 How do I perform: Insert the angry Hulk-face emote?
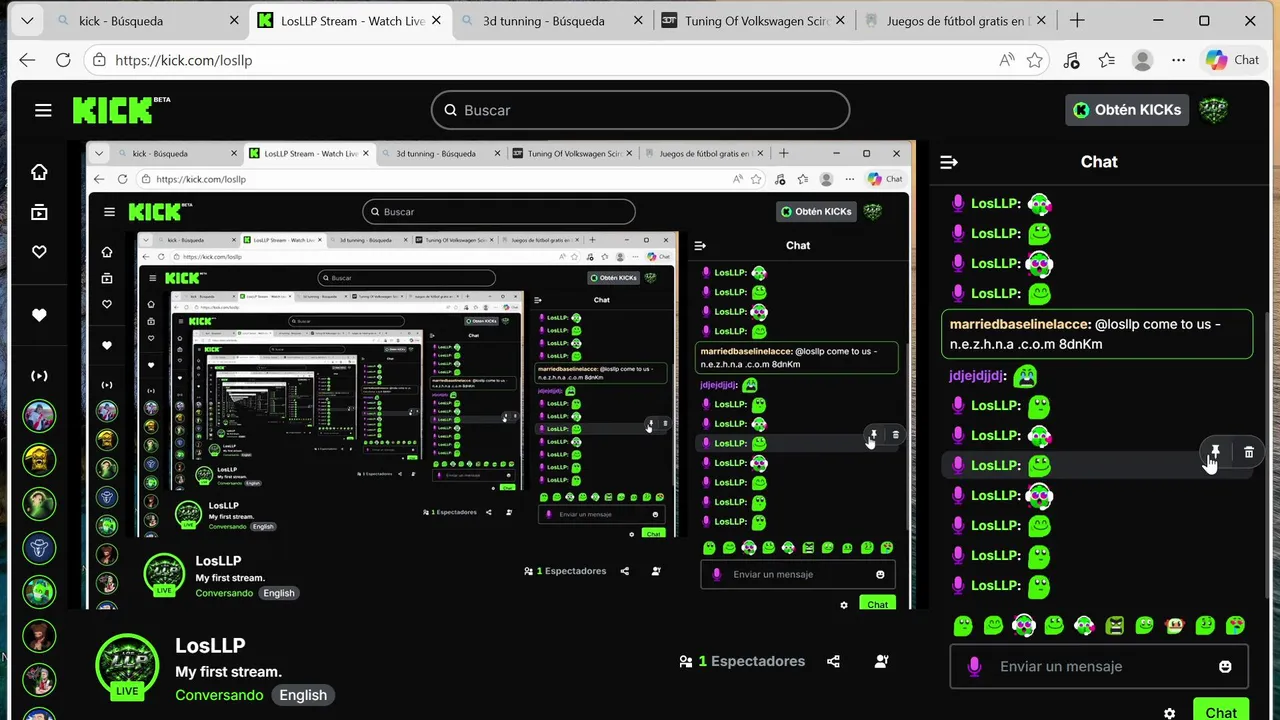[x=1114, y=626]
